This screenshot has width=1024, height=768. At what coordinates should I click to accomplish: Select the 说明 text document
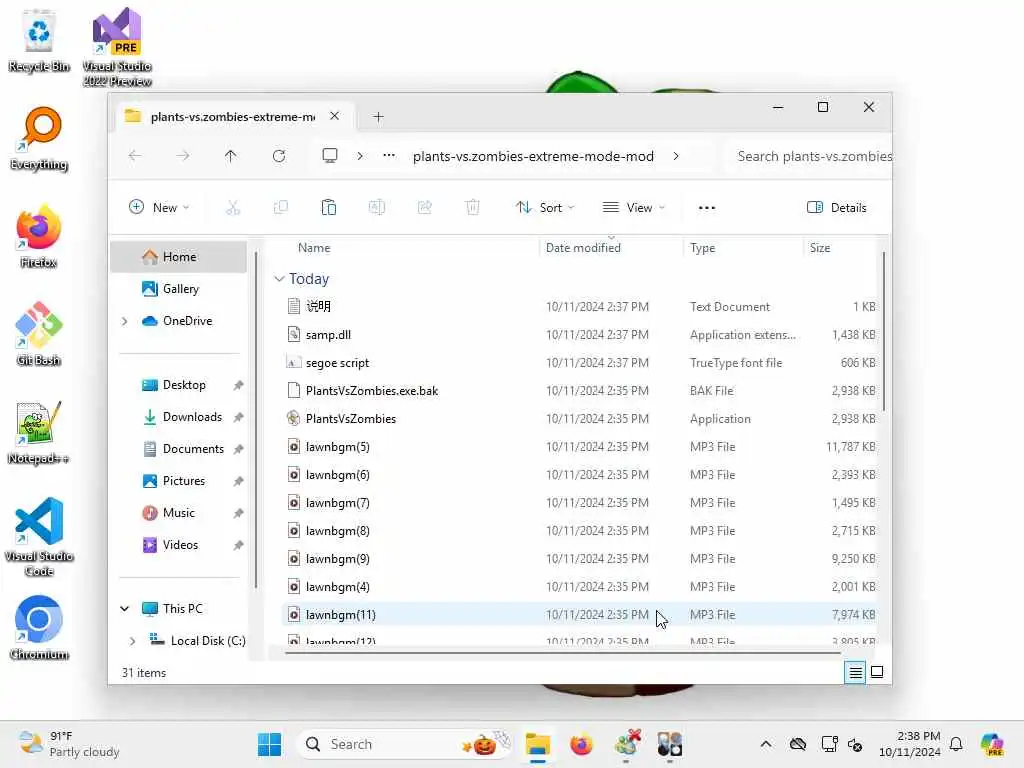coord(579,307)
